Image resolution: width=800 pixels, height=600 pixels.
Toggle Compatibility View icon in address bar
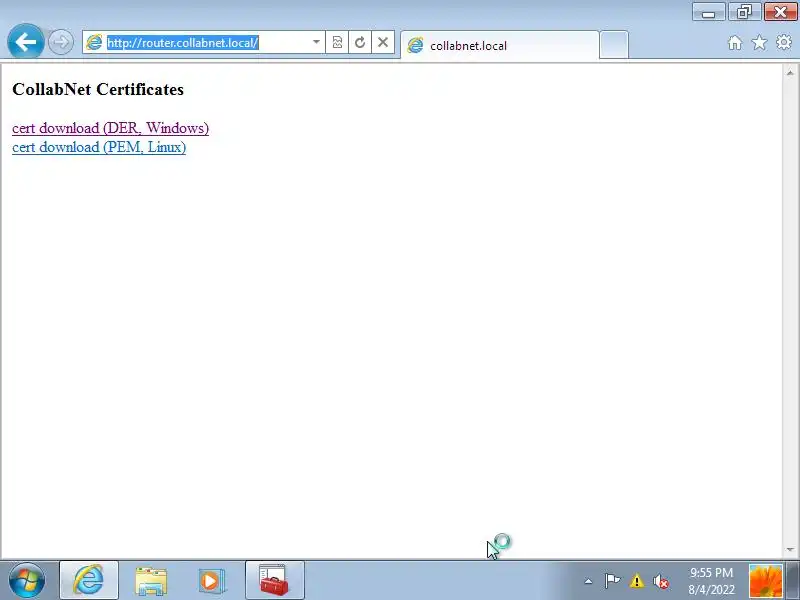337,42
